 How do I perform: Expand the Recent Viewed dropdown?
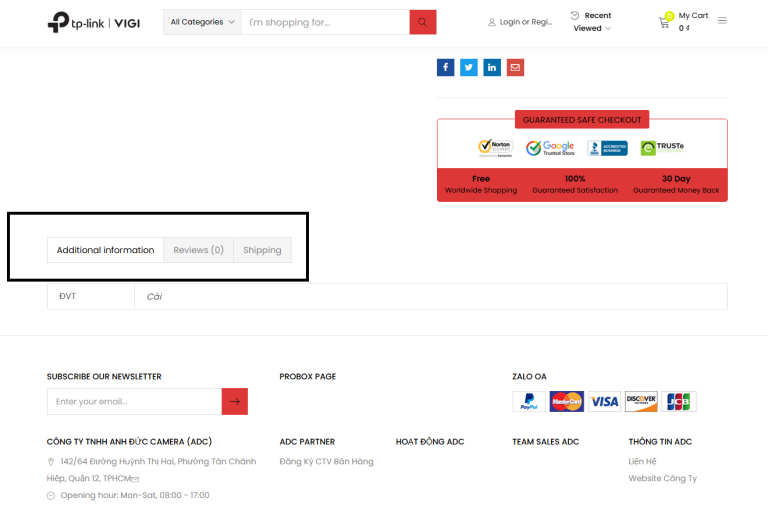coord(591,22)
